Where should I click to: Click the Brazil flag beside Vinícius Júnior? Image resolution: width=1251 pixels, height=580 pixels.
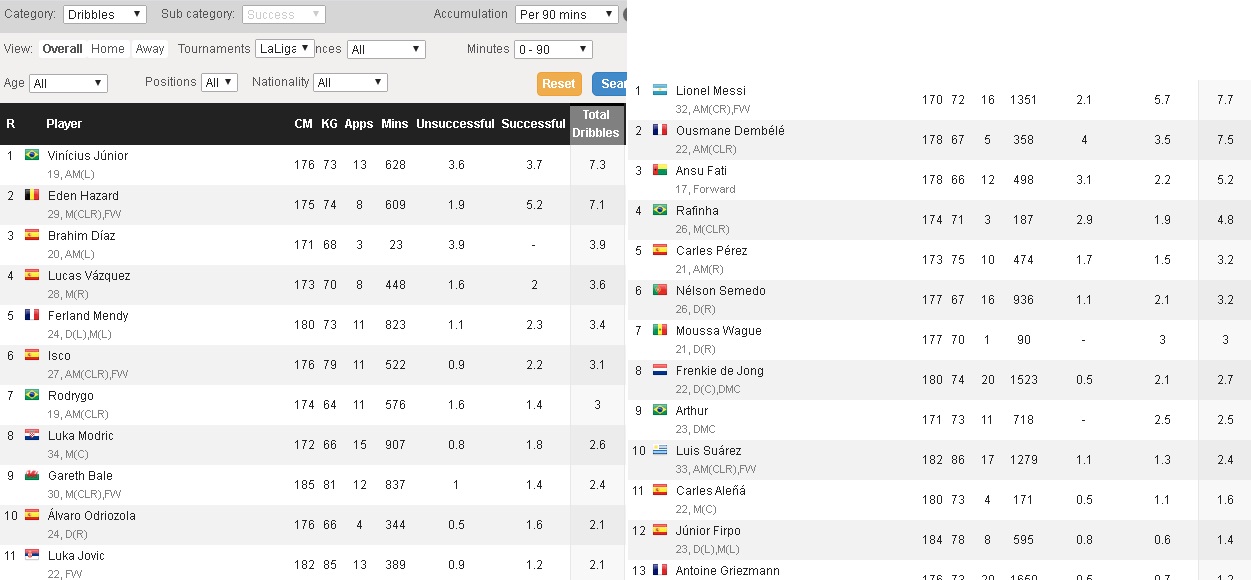[x=32, y=155]
